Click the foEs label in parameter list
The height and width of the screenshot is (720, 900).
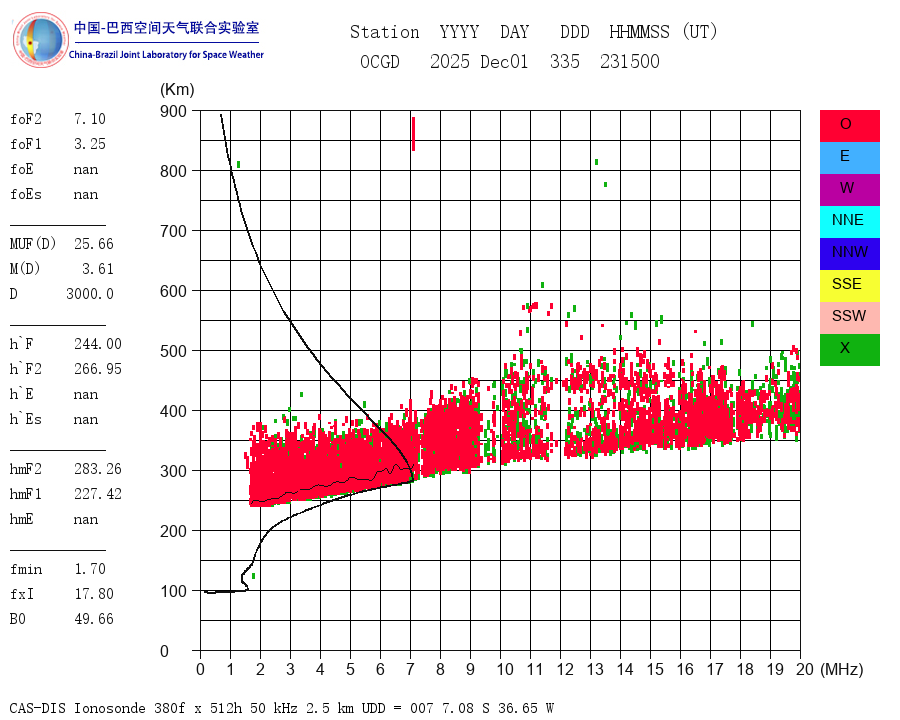pos(26,194)
